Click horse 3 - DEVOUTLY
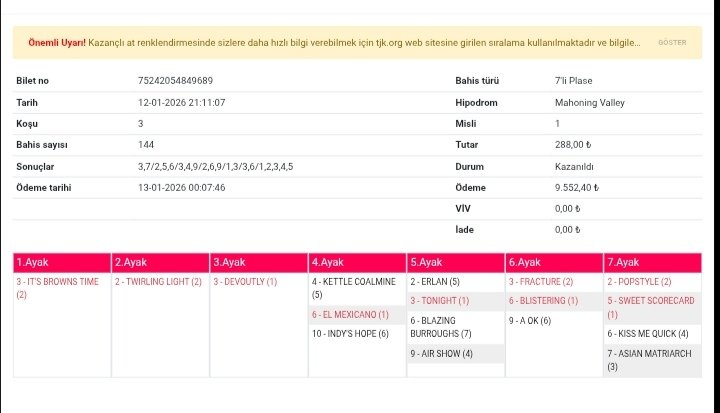 click(245, 282)
